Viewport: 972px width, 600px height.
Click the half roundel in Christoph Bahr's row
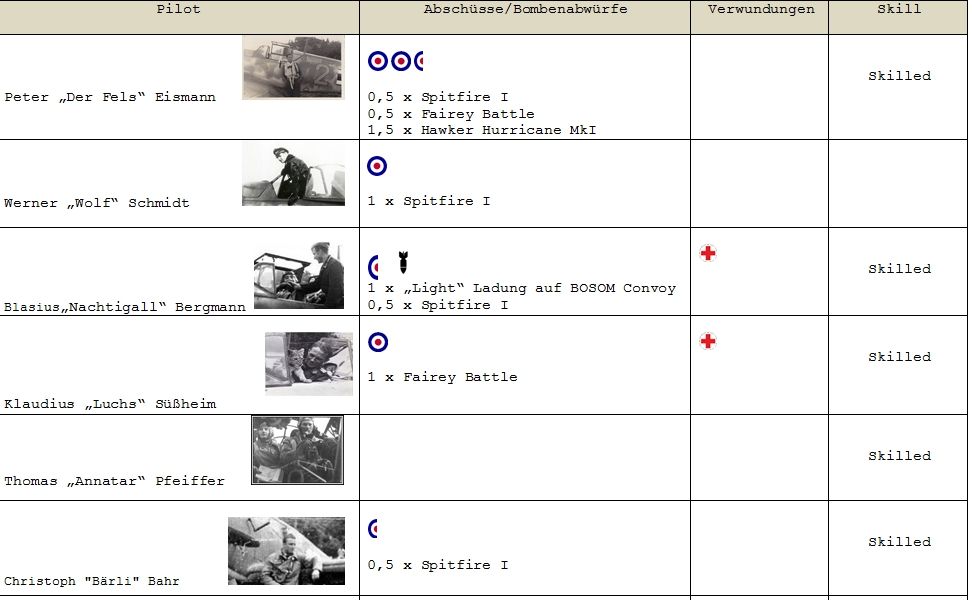click(x=373, y=528)
